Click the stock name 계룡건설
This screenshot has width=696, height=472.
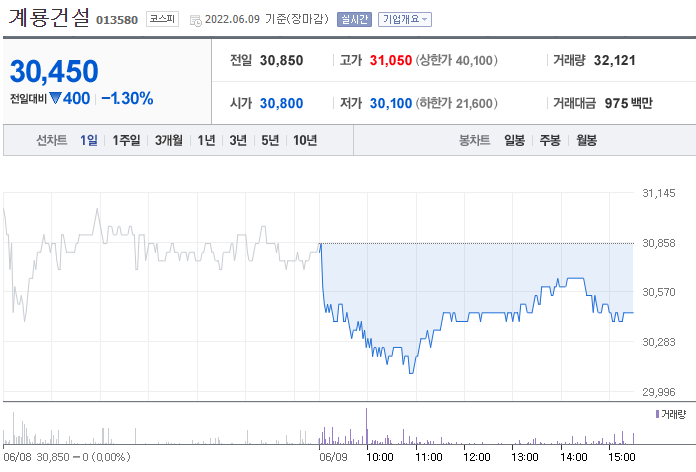pos(49,18)
